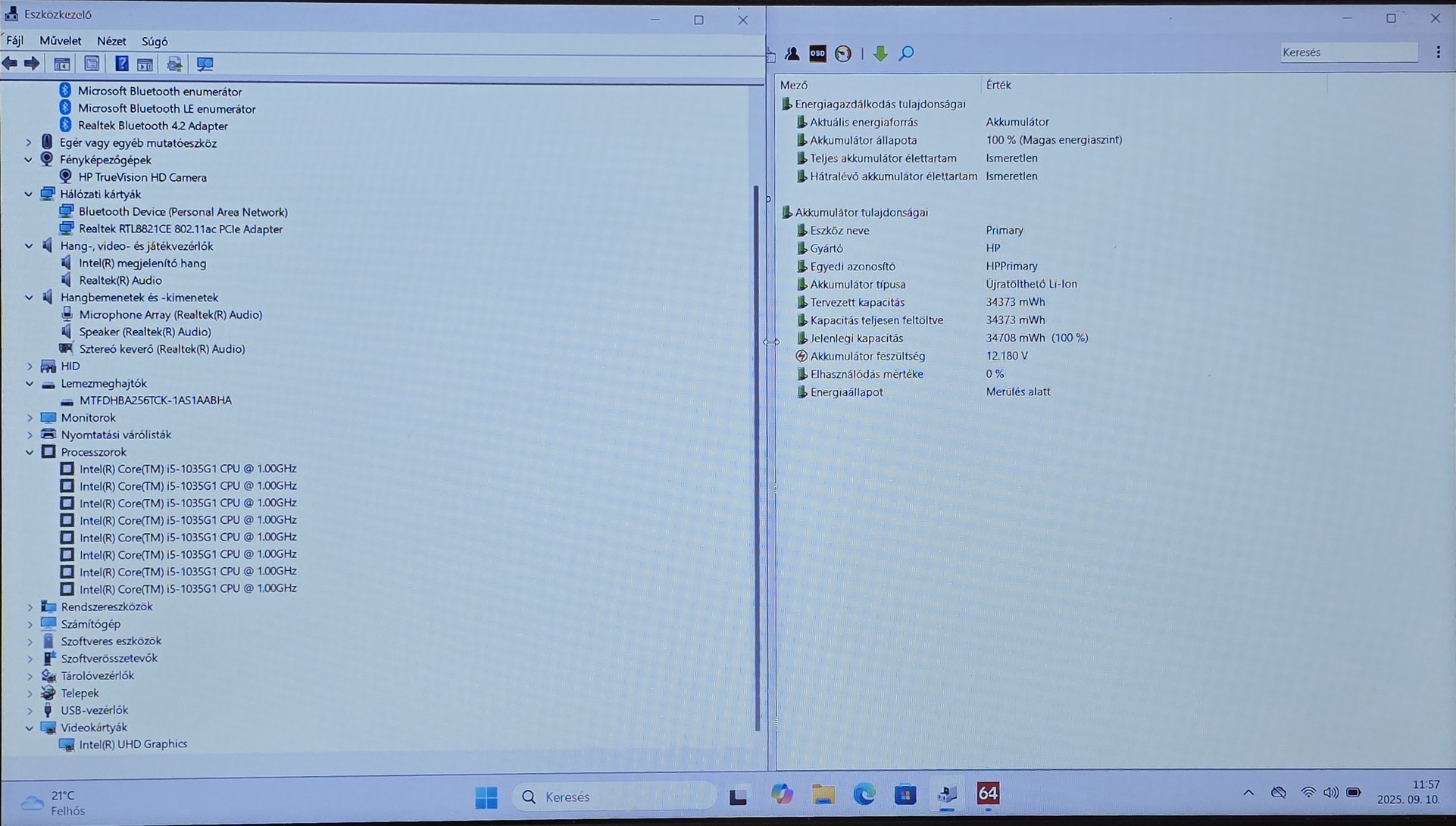The image size is (1456, 826).
Task: Click the Keresés search field in right window
Action: coord(1348,52)
